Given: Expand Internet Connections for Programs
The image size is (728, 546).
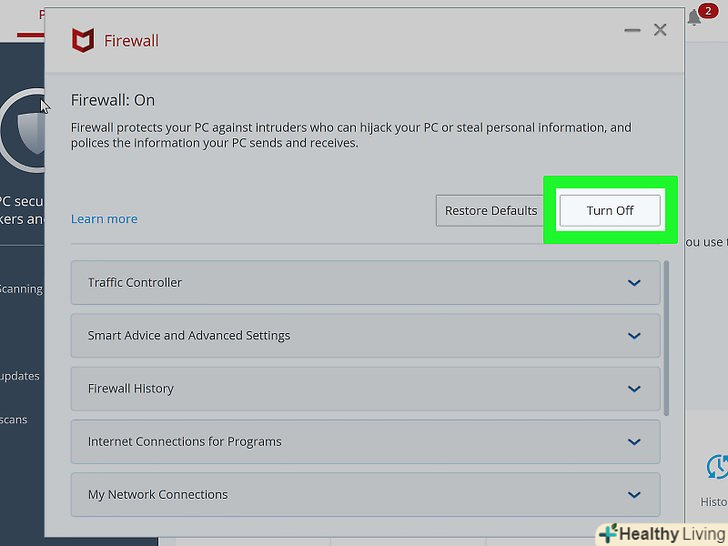Looking at the screenshot, I should (365, 442).
